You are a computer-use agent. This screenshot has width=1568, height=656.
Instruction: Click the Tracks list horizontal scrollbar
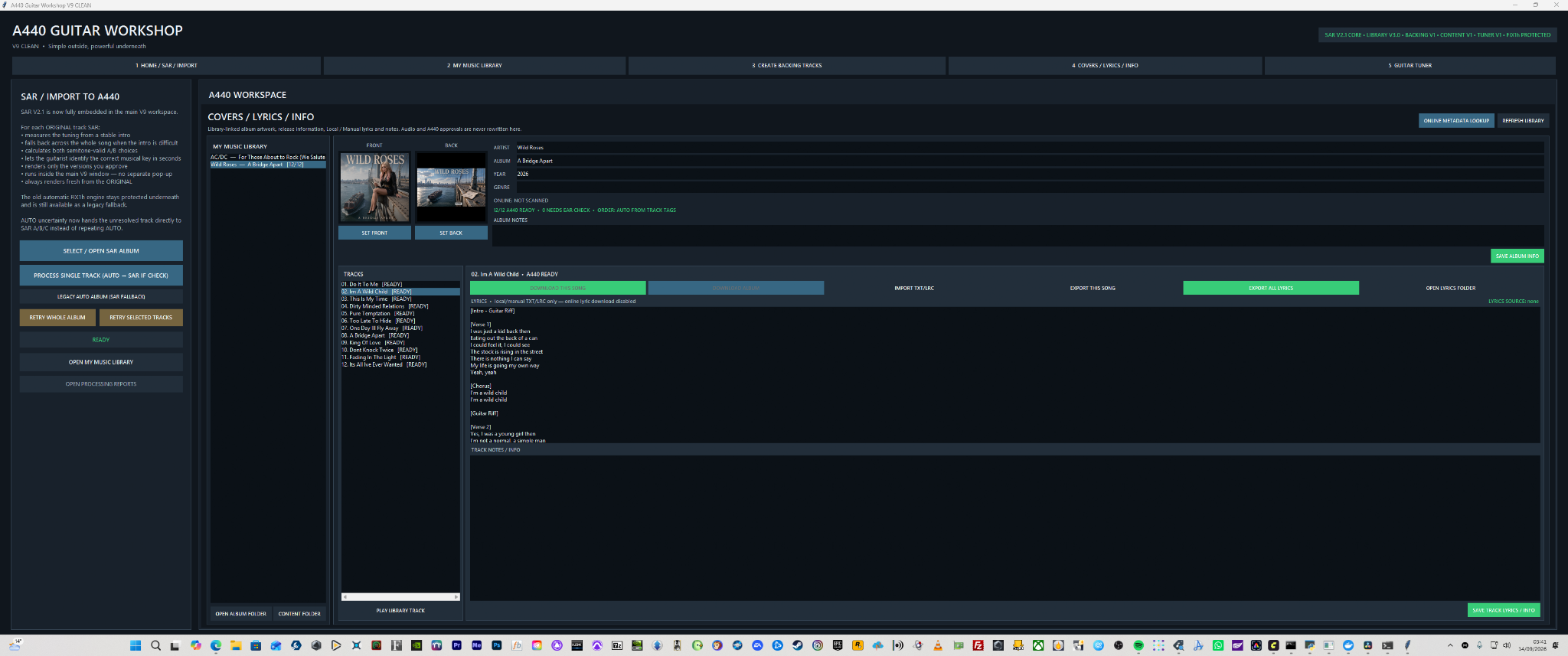400,597
